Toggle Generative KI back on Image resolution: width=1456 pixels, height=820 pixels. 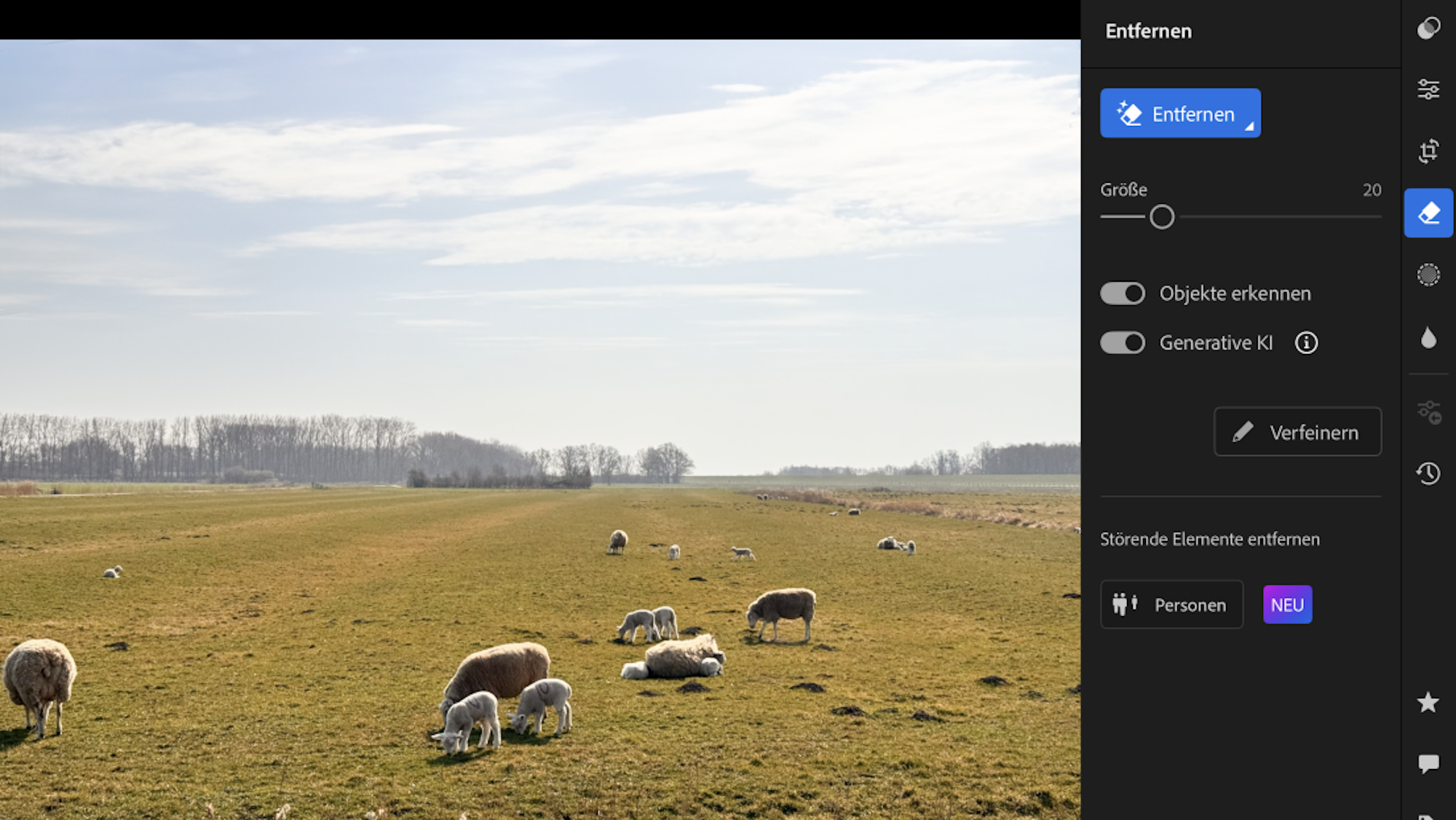click(x=1122, y=342)
